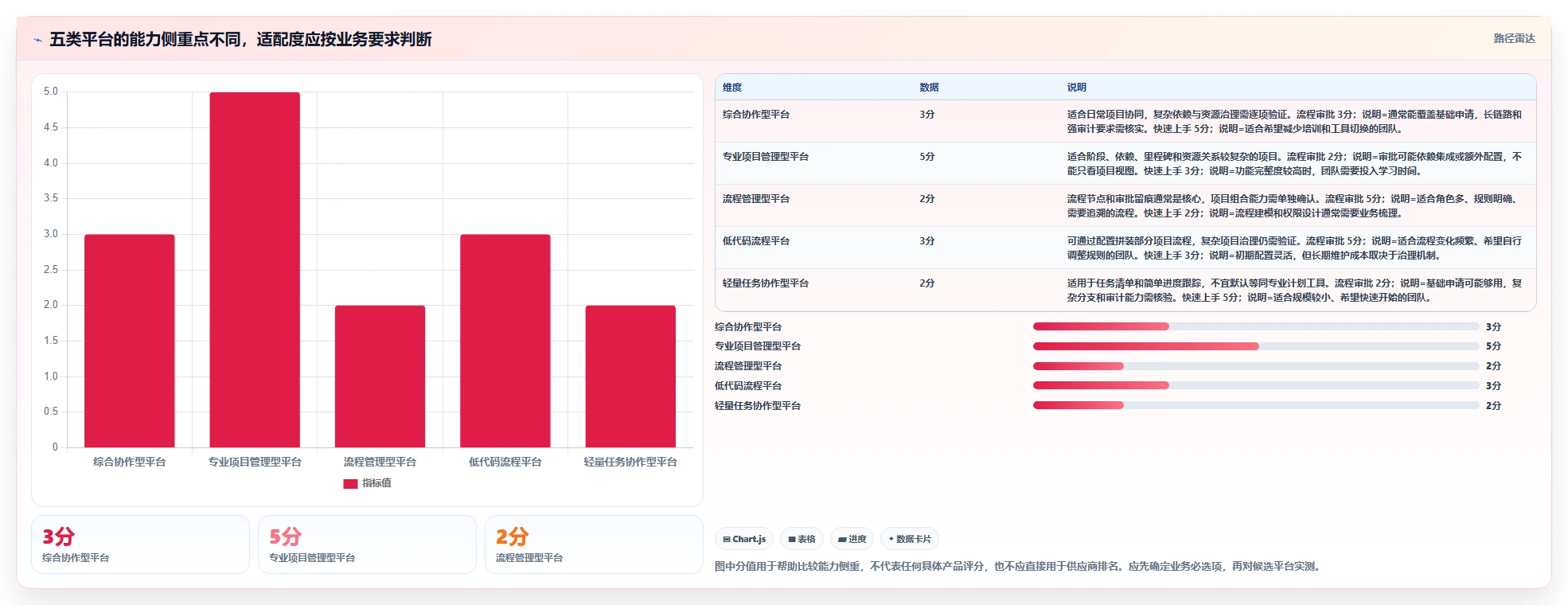Image resolution: width=1568 pixels, height=605 pixels.
Task: Click the 低代码流程平台 progress bar
Action: click(x=1256, y=385)
